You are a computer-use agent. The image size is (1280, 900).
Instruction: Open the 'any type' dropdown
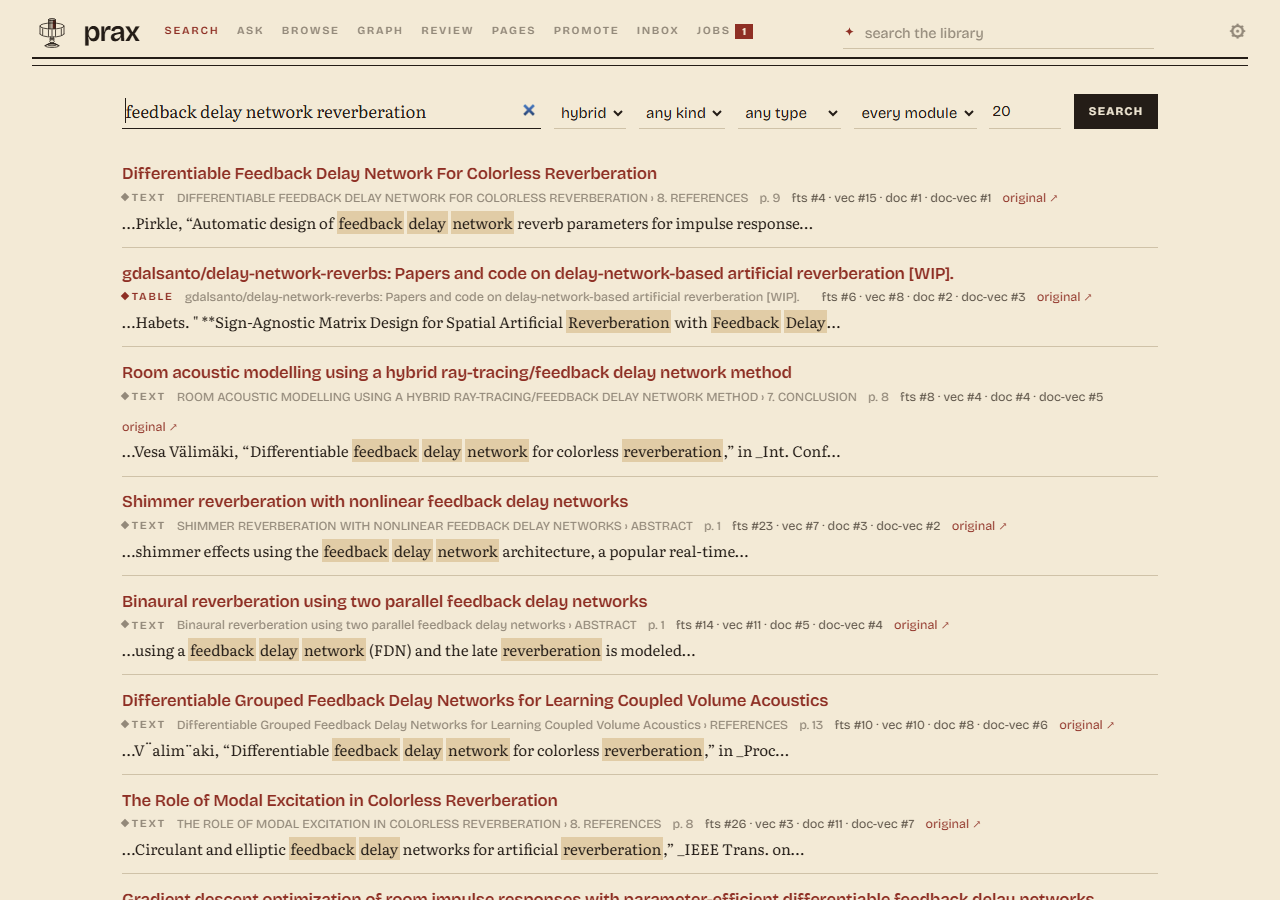click(x=790, y=113)
